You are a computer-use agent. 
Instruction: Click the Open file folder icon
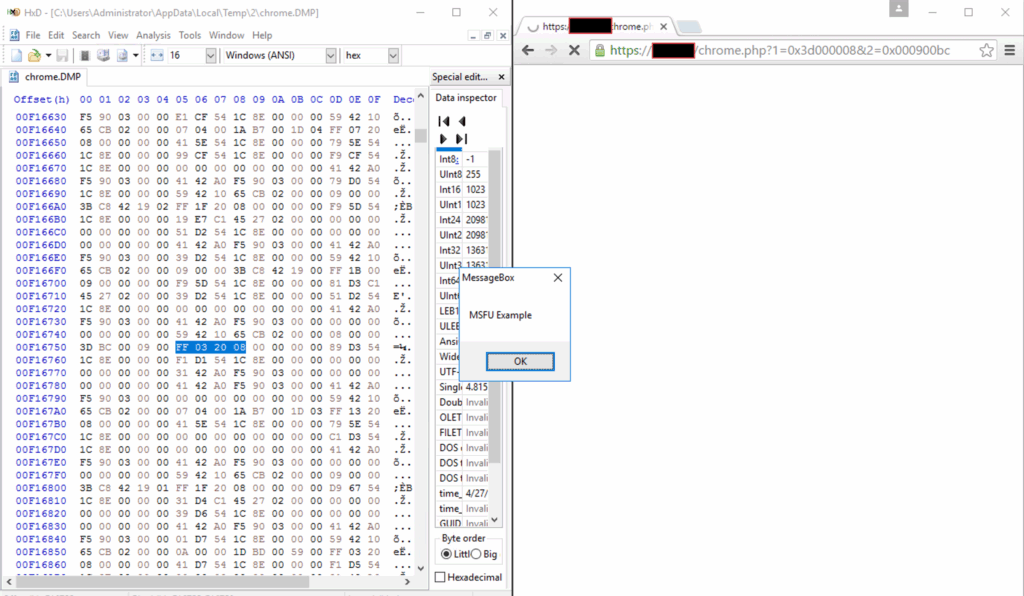pyautogui.click(x=35, y=56)
